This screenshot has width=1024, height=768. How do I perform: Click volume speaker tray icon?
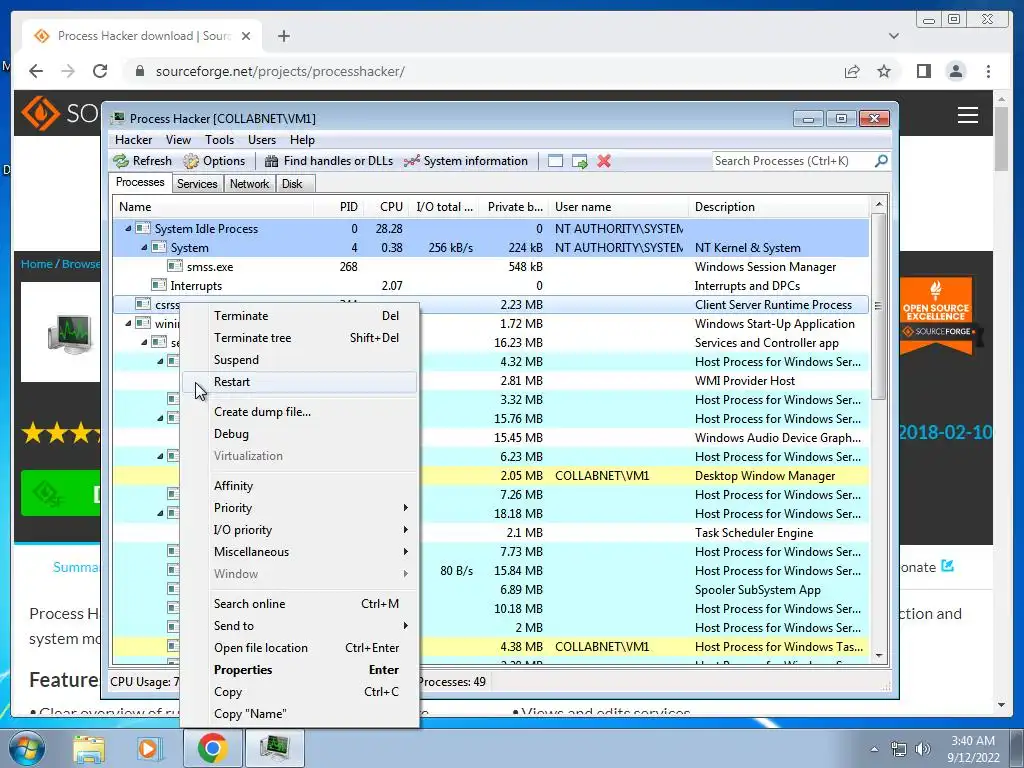(x=923, y=749)
